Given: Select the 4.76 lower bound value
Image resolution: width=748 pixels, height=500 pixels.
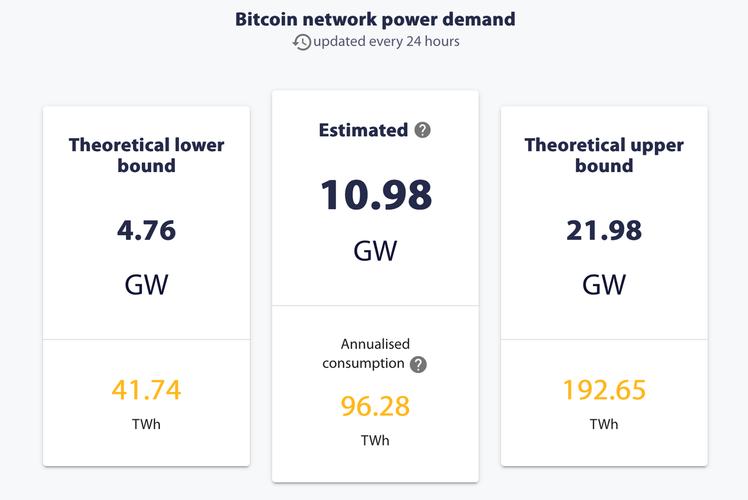Looking at the screenshot, I should 146,230.
